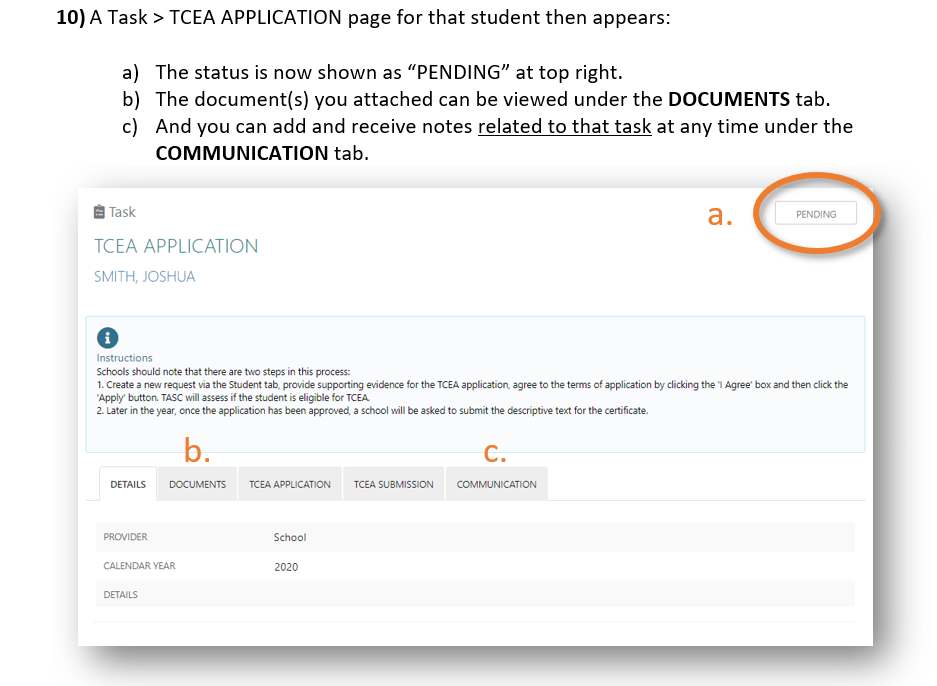Screen dimensions: 937x686
Task: Select the DETAILS tab
Action: tap(127, 483)
